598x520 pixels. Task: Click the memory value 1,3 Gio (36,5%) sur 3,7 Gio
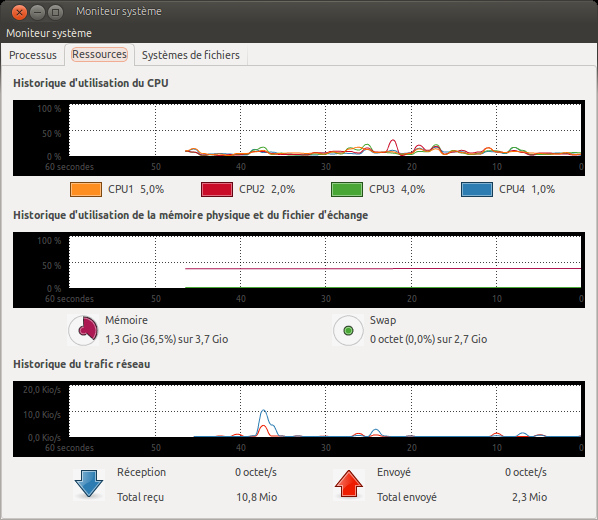pos(167,339)
